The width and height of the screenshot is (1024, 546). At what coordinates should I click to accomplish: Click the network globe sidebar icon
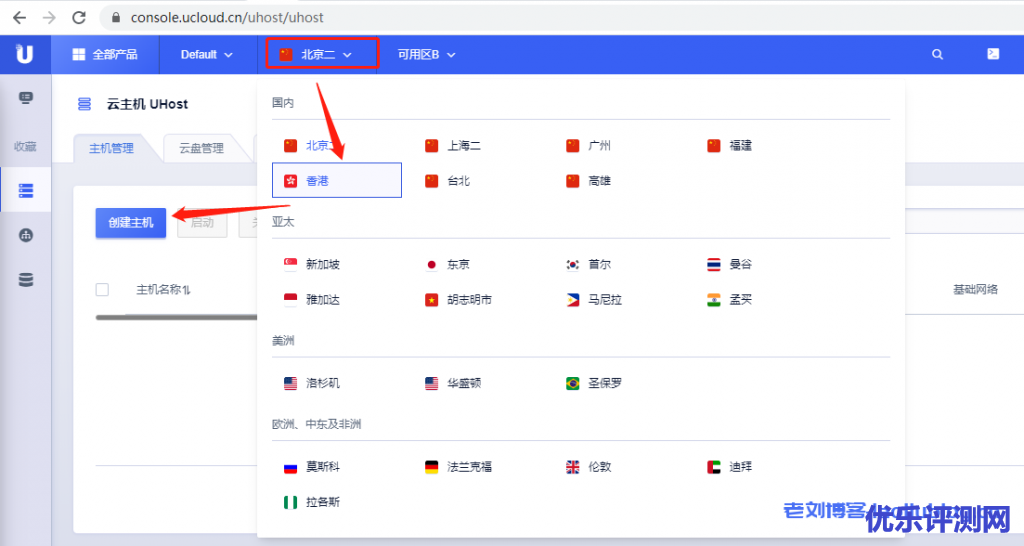26,236
